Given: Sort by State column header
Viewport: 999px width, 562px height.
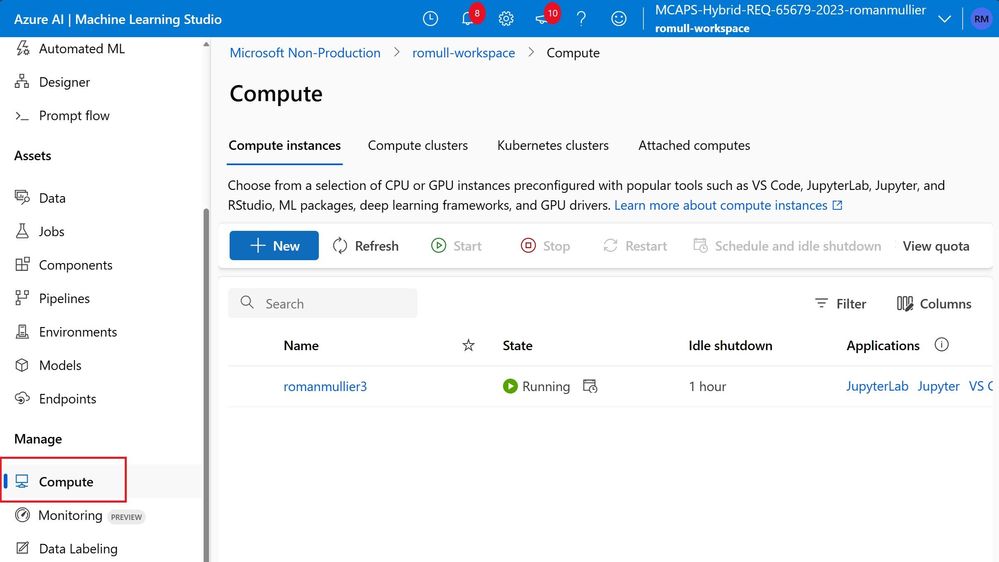Looking at the screenshot, I should coord(517,345).
